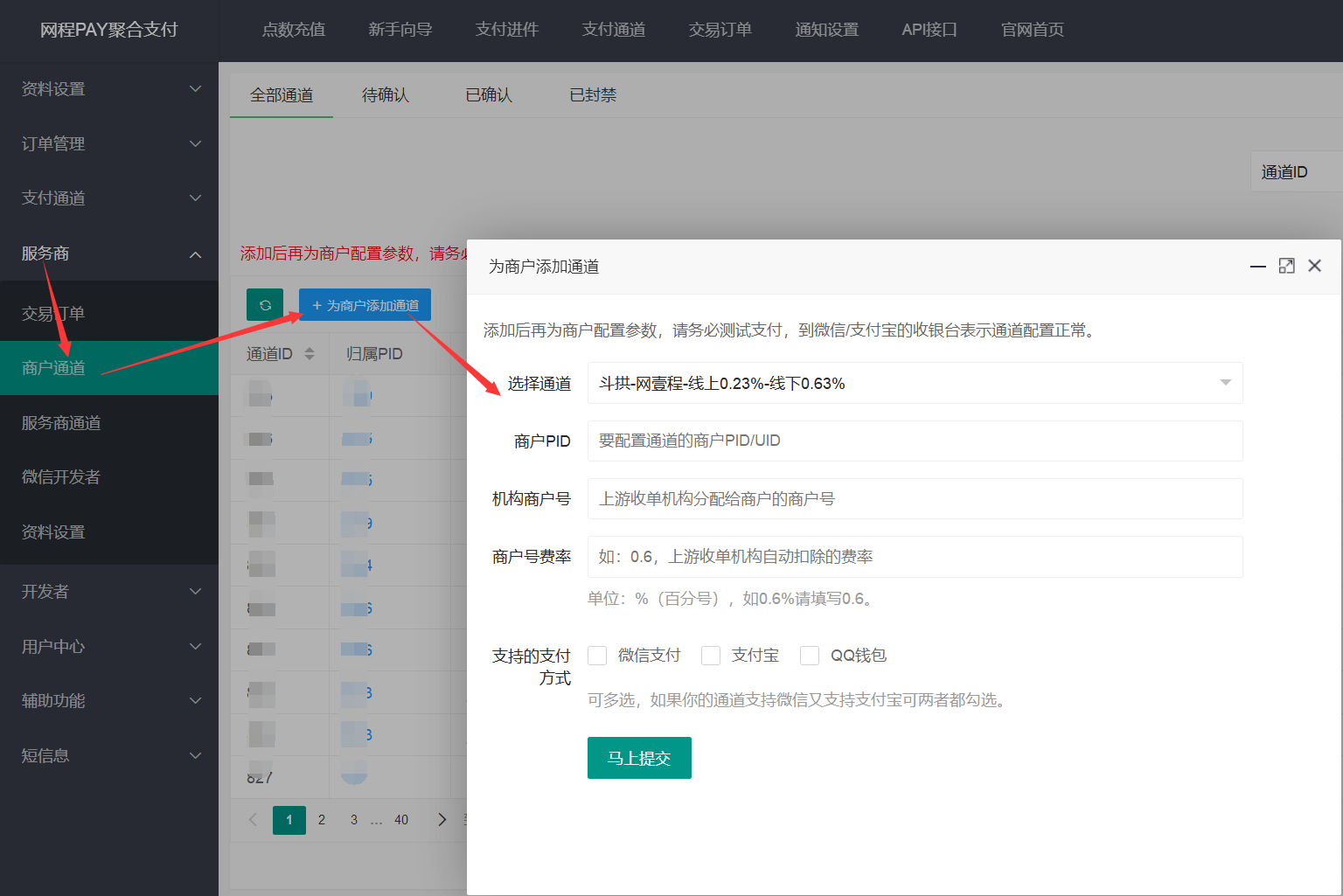This screenshot has width=1343, height=896.
Task: Click the green refresh icon button
Action: point(265,305)
